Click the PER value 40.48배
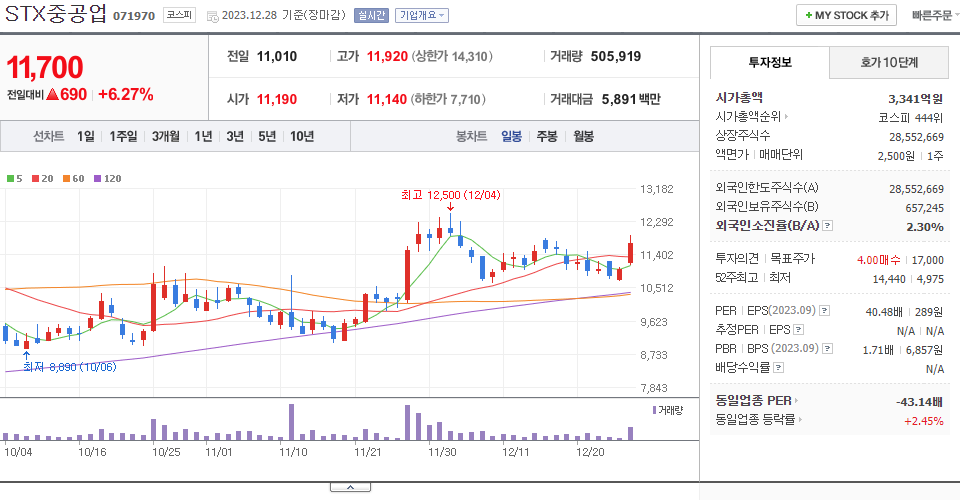 tap(883, 312)
